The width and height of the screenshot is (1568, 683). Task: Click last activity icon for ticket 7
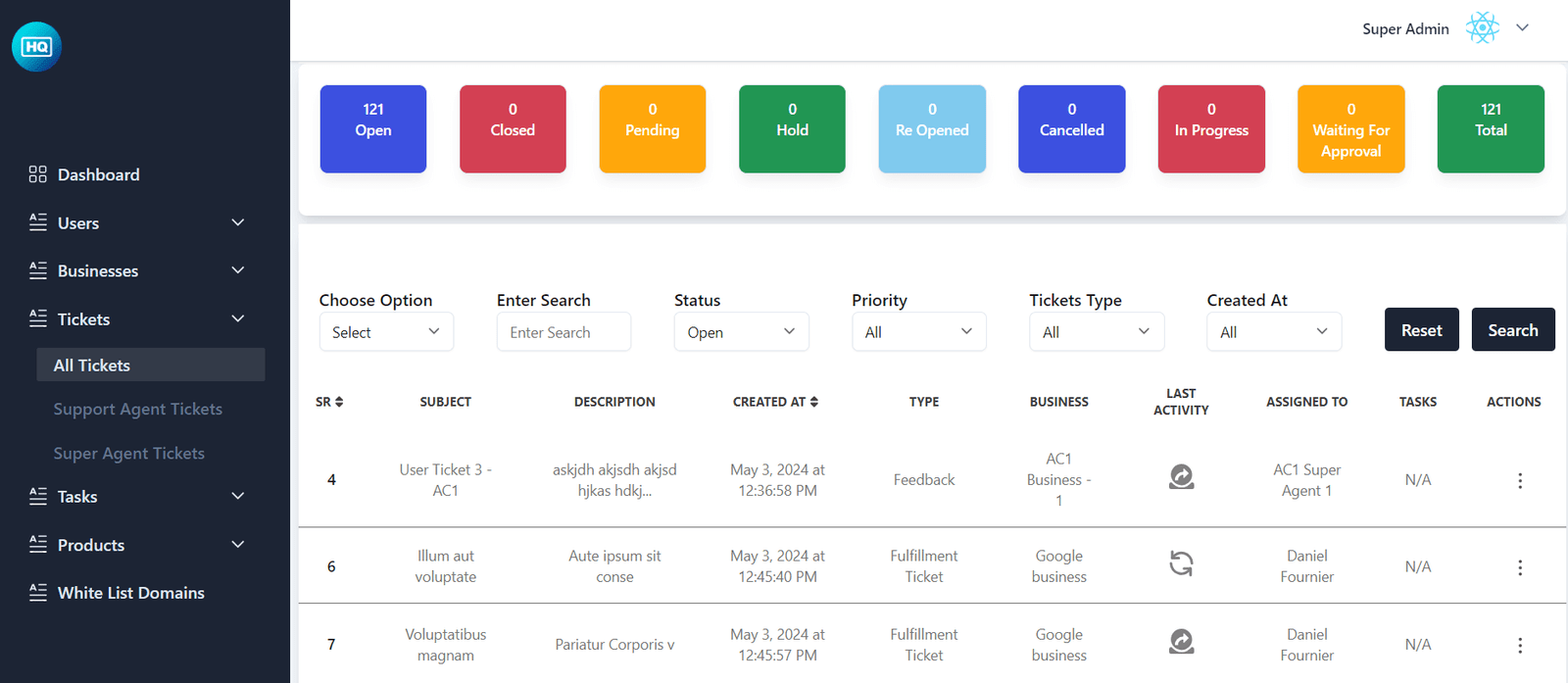[1181, 642]
